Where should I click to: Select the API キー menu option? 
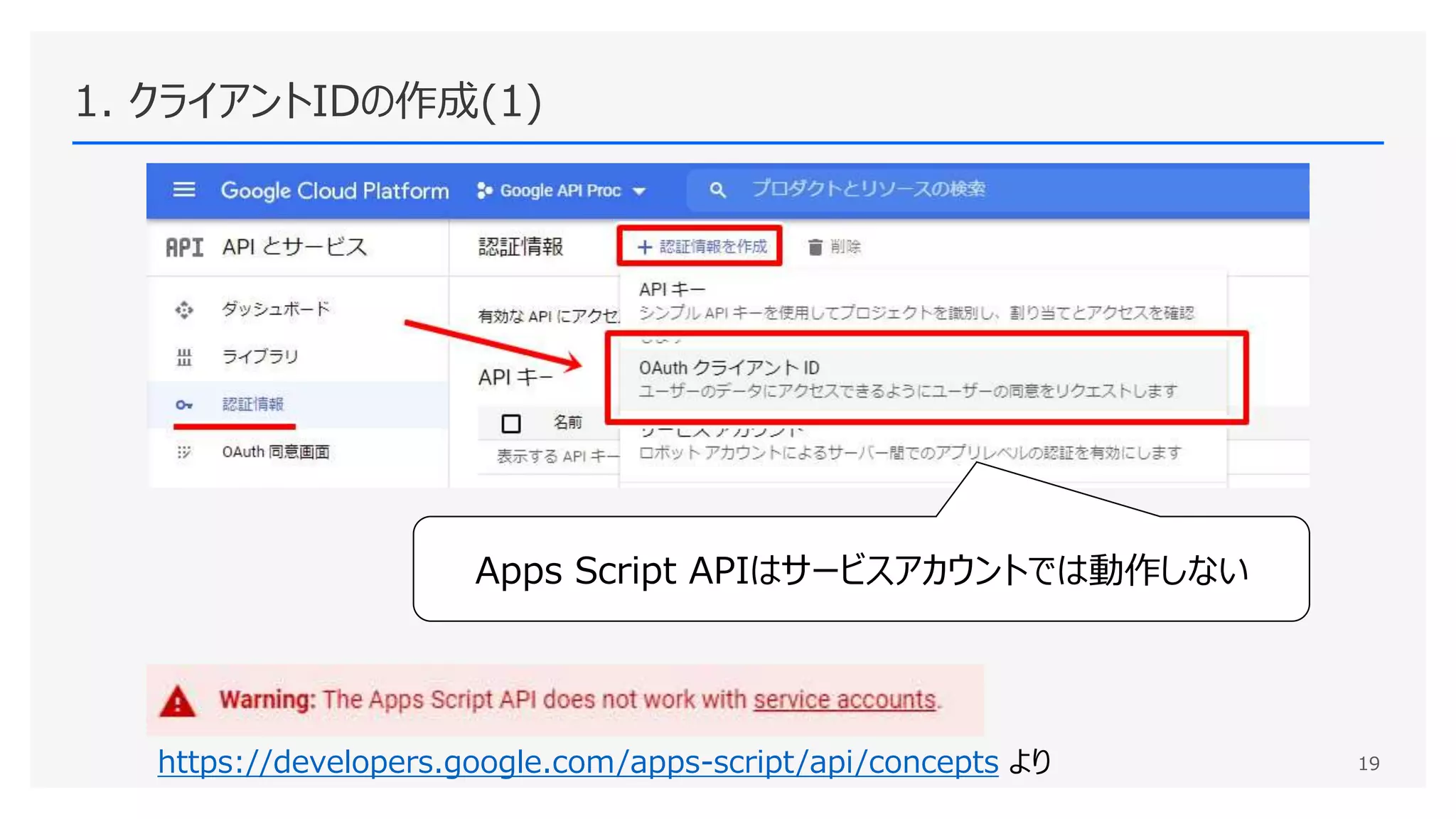(x=672, y=290)
